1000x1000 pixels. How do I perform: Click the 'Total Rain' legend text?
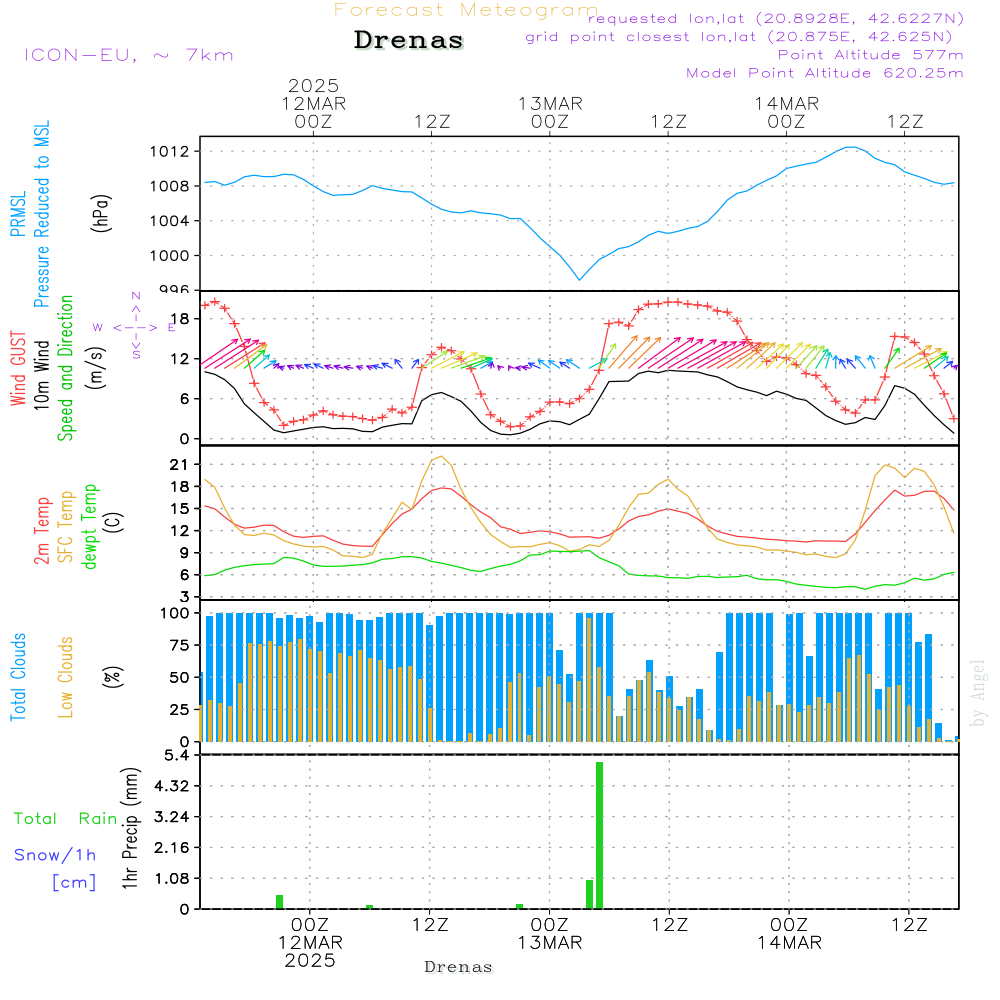(x=65, y=818)
